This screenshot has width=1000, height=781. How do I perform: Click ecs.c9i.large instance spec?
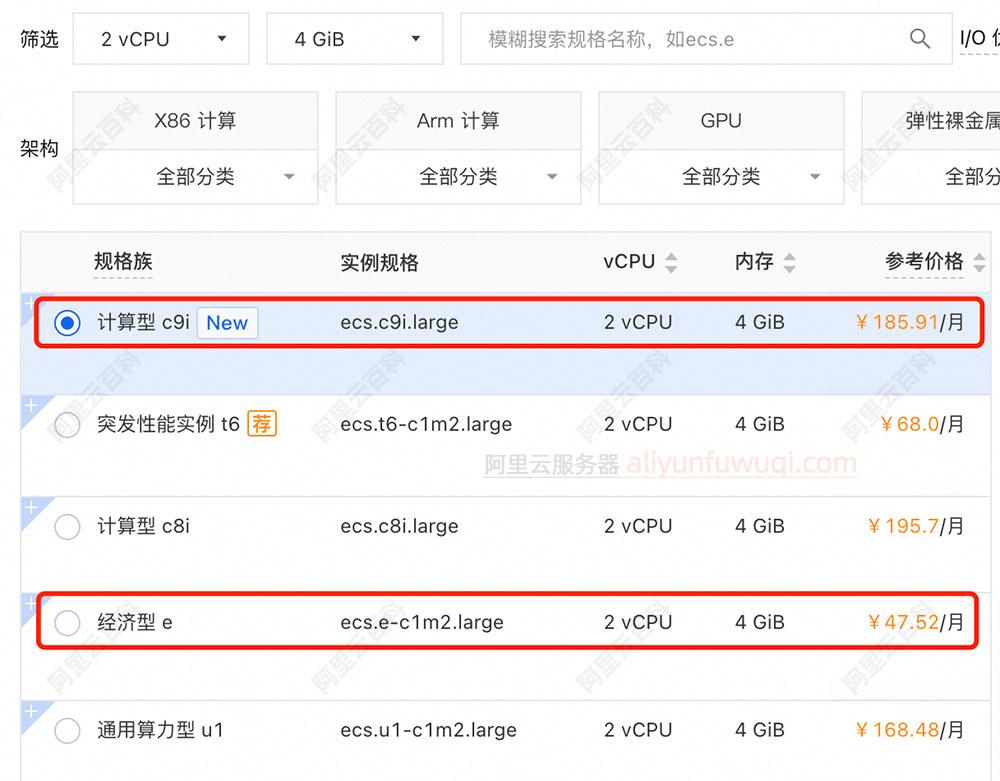click(x=399, y=323)
